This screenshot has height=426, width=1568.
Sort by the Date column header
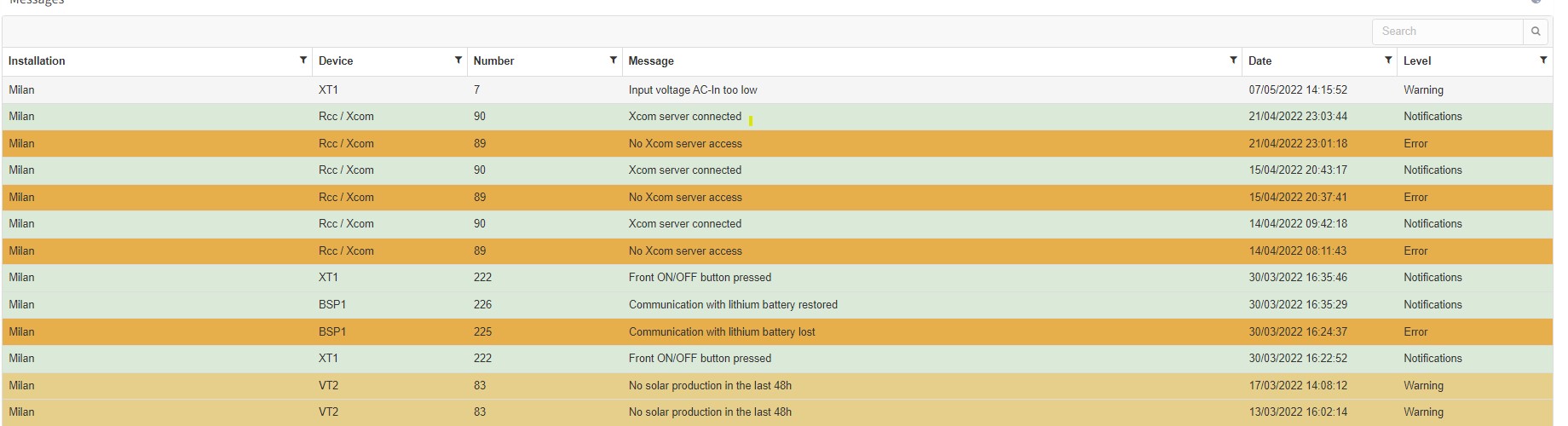coord(1260,61)
